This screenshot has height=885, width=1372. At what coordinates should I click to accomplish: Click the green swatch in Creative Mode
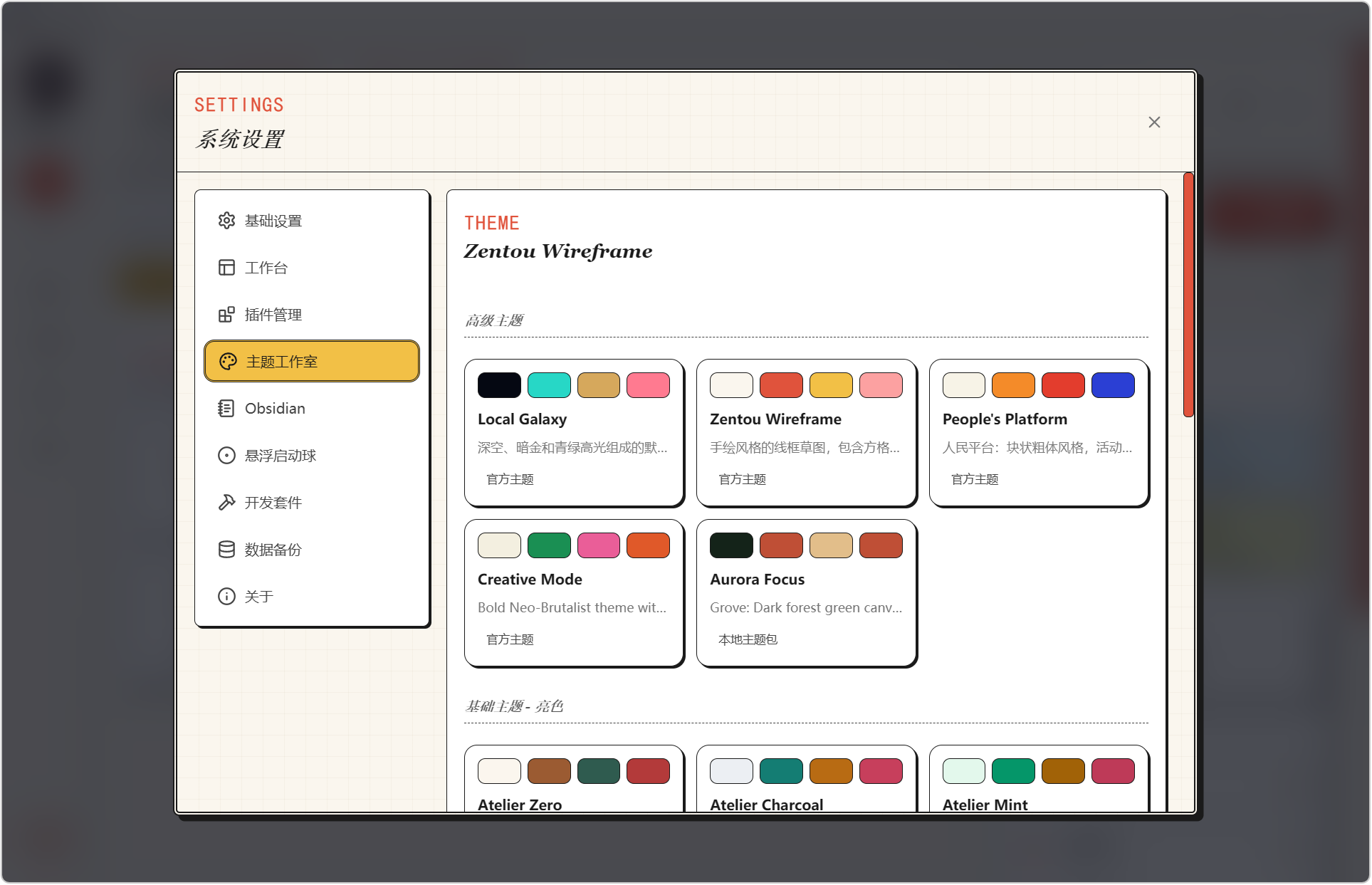point(549,545)
